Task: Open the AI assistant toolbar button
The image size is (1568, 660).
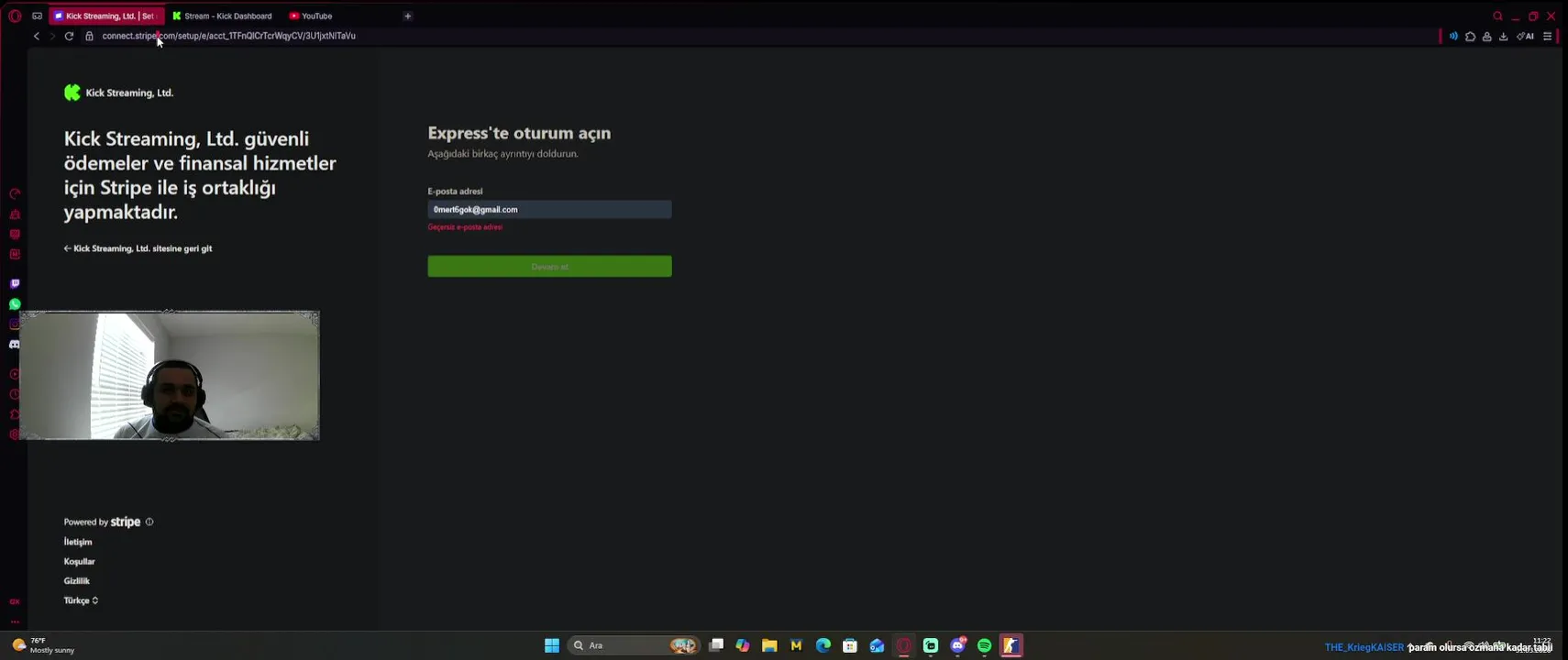Action: (x=1526, y=36)
